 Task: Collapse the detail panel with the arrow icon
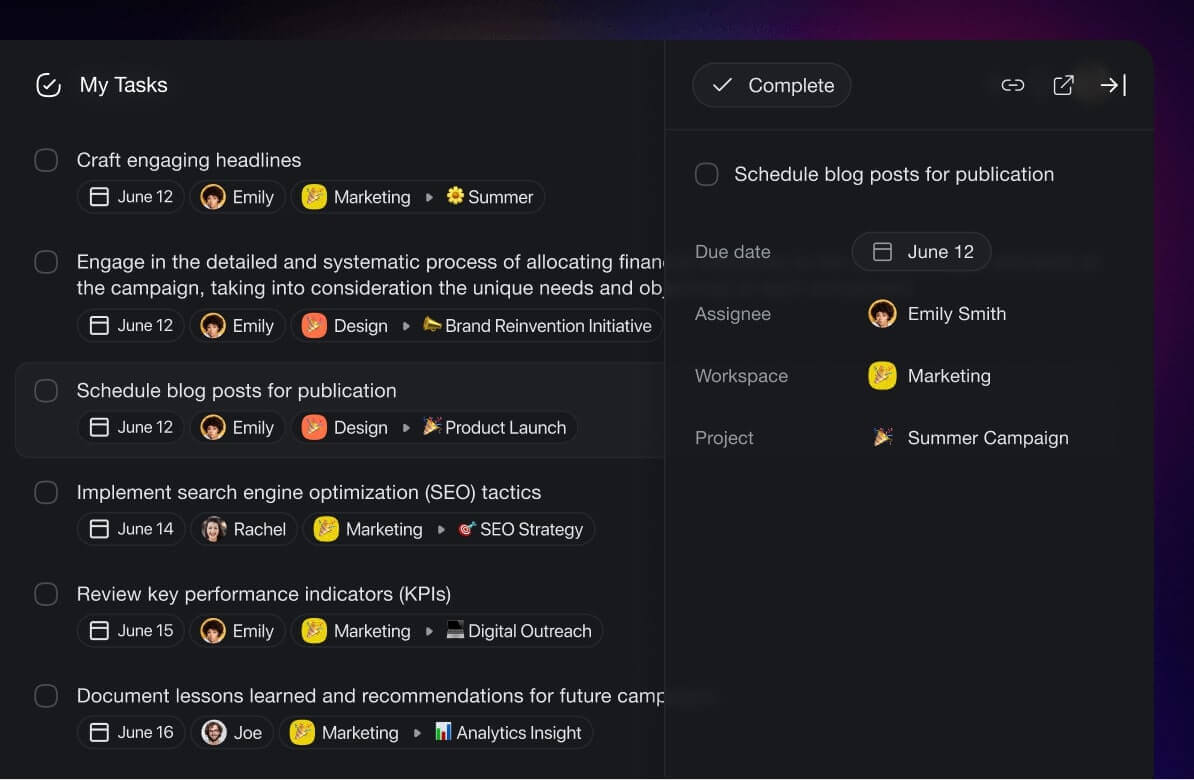point(1112,85)
